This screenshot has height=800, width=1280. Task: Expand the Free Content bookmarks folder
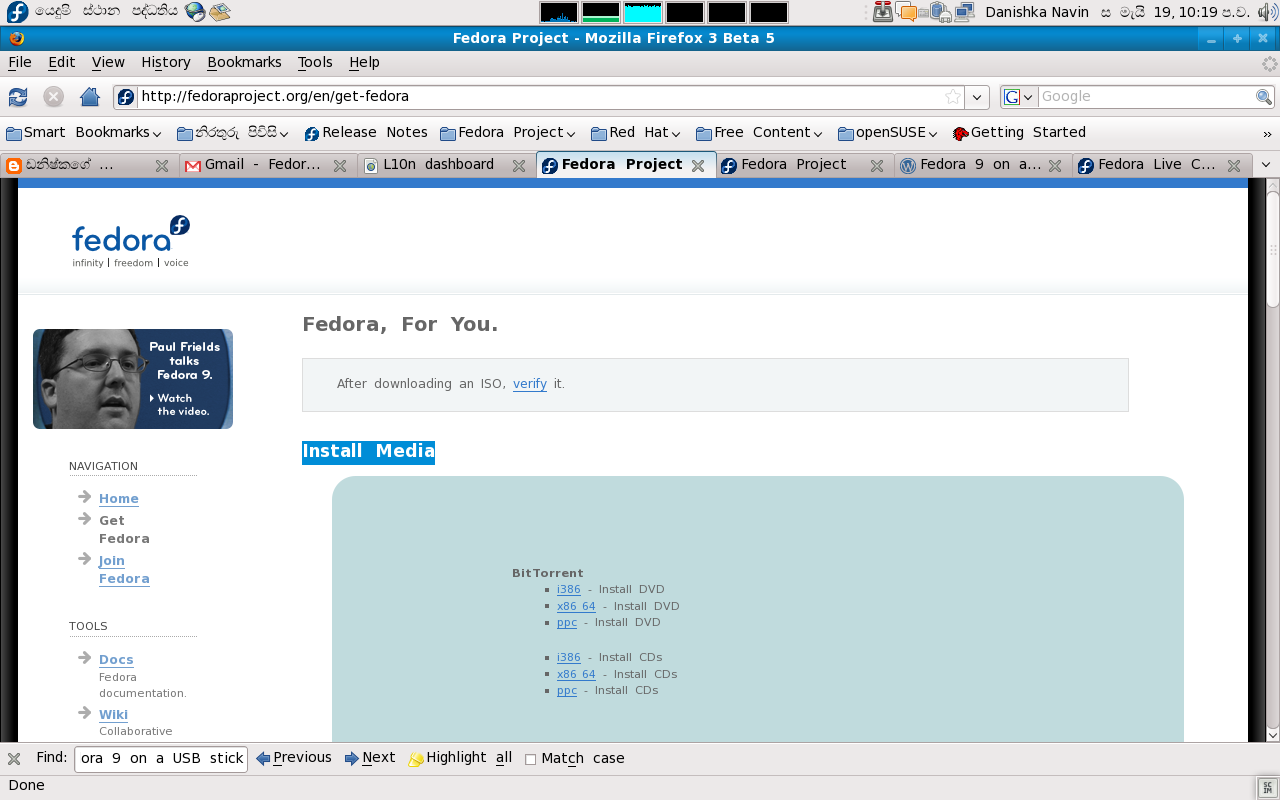[x=759, y=133]
